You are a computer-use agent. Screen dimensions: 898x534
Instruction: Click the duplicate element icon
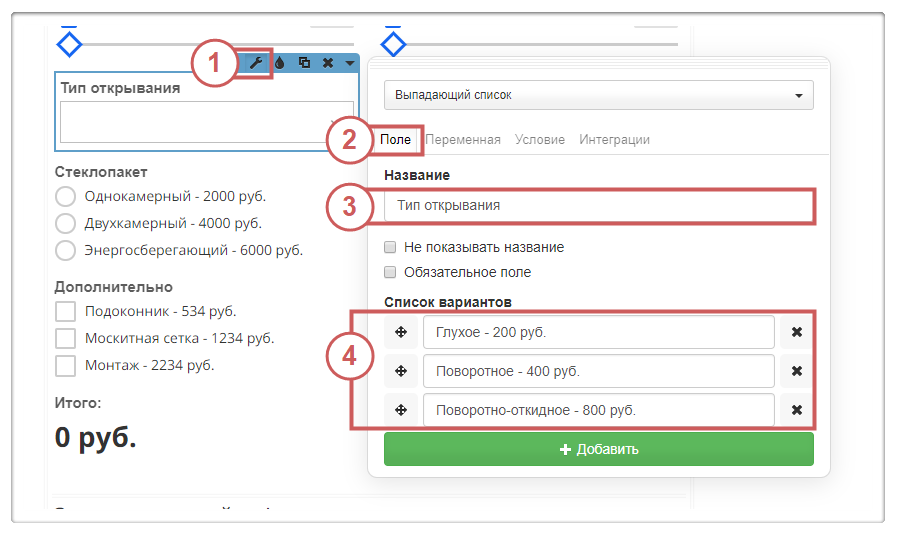point(304,63)
